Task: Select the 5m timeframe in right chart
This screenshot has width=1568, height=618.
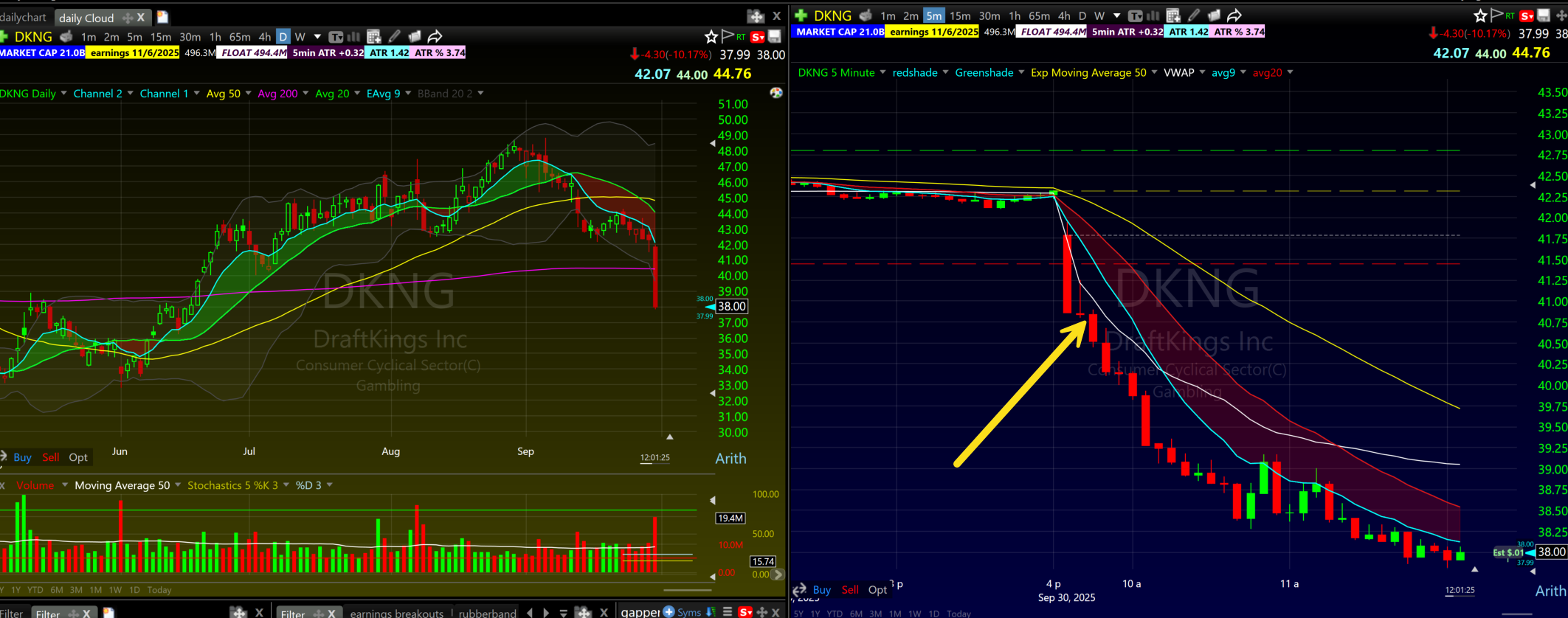Action: pos(934,15)
